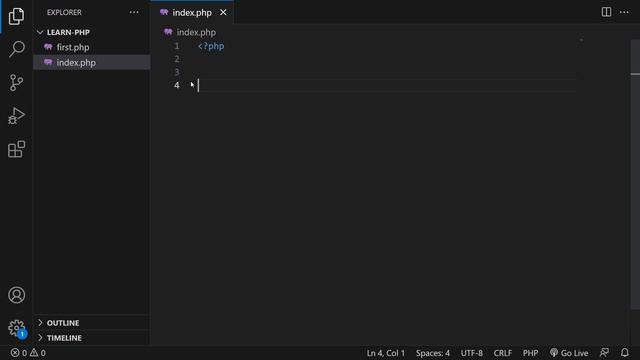Click the <?php opening tag on line 1
Screen dimensions: 640x360
[x=211, y=46]
